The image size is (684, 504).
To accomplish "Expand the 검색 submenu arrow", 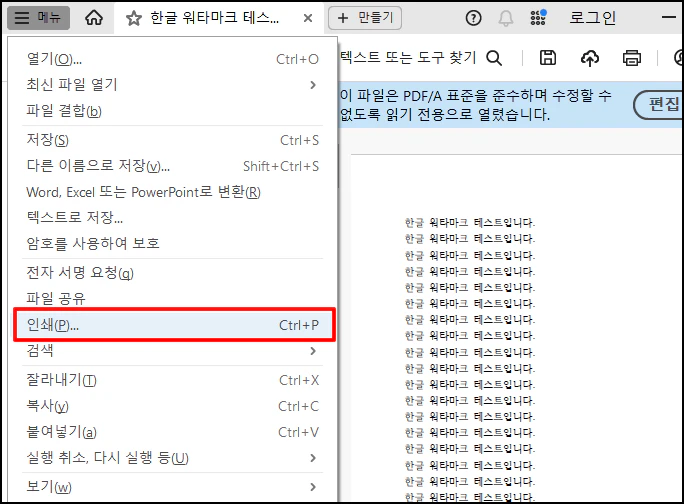I will pos(313,351).
